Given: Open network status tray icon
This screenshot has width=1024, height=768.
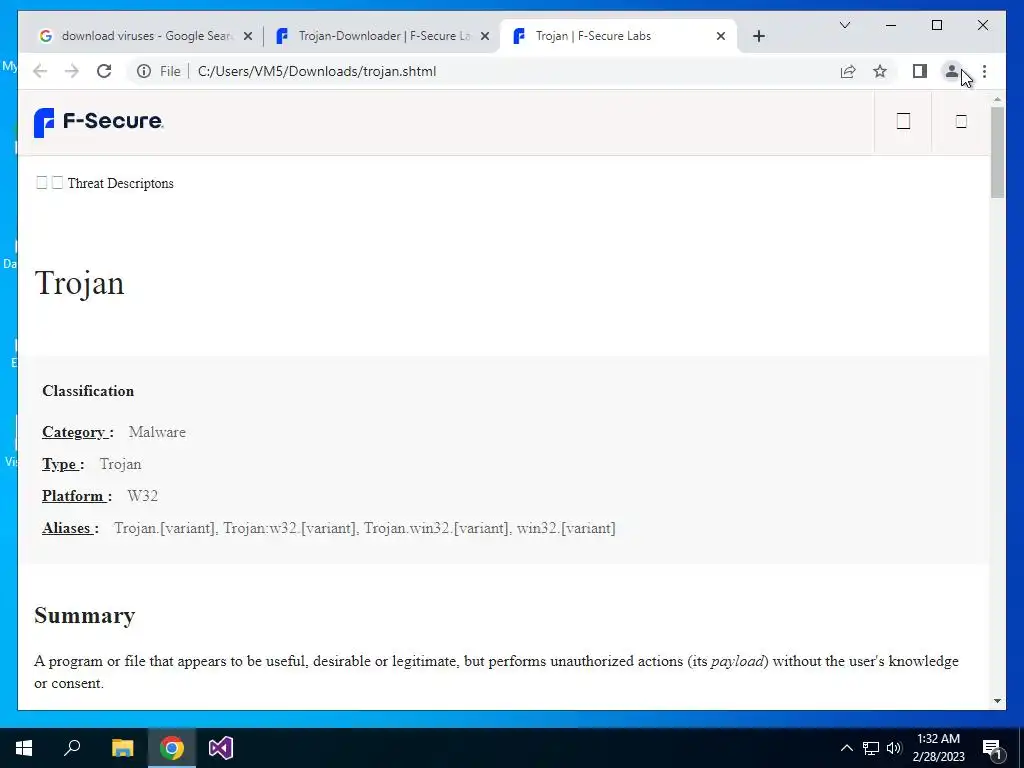Looking at the screenshot, I should [871, 748].
